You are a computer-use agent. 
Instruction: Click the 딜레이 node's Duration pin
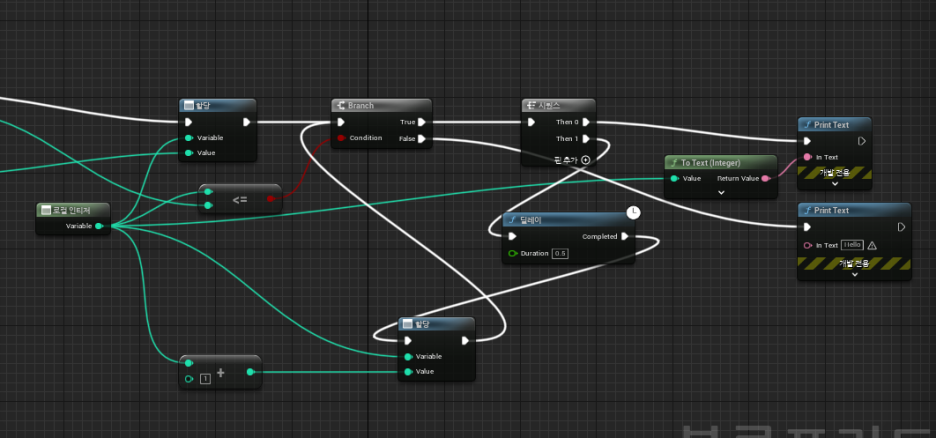coord(512,254)
